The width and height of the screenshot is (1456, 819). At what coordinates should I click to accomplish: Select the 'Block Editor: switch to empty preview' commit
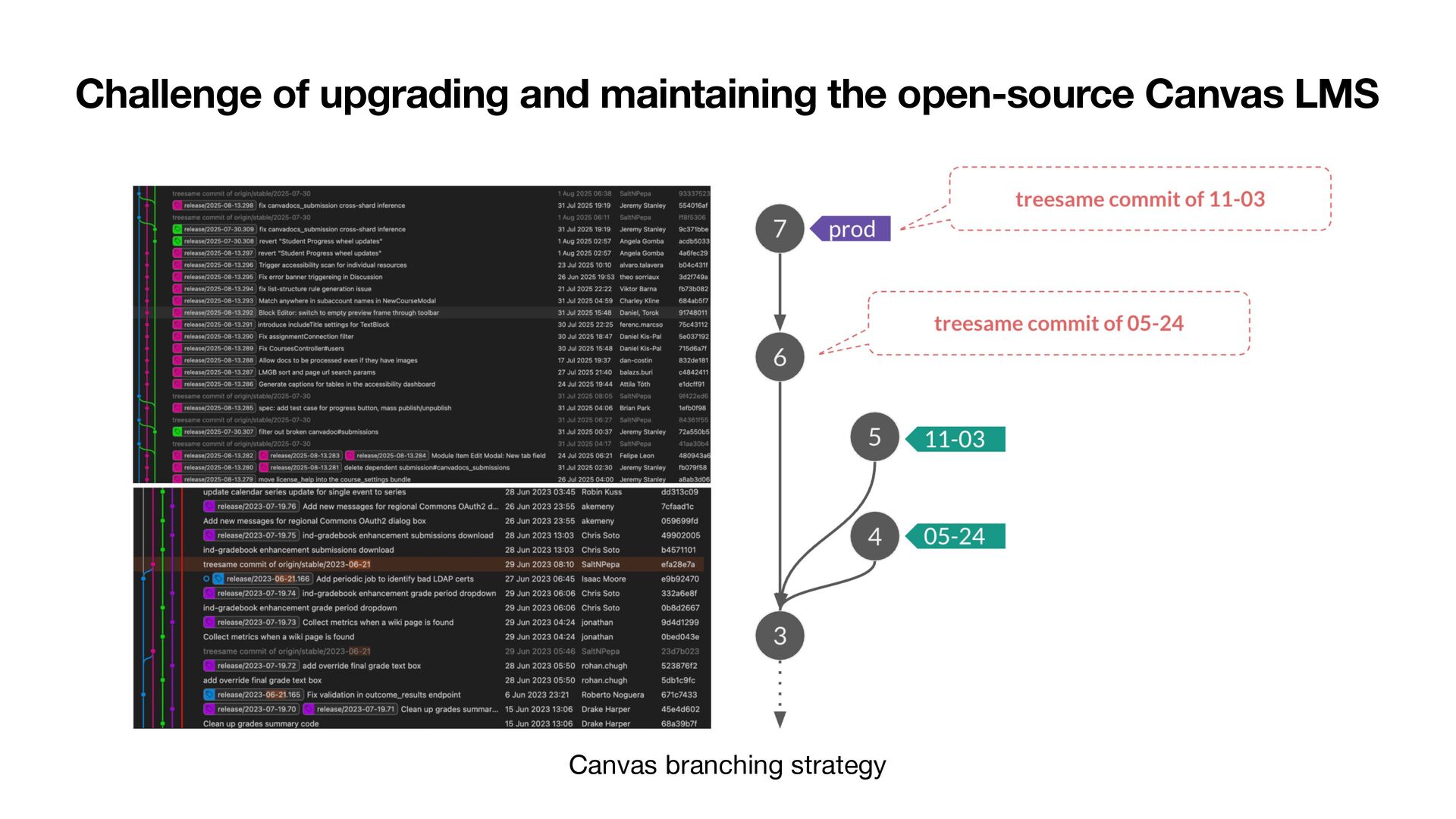pos(349,312)
